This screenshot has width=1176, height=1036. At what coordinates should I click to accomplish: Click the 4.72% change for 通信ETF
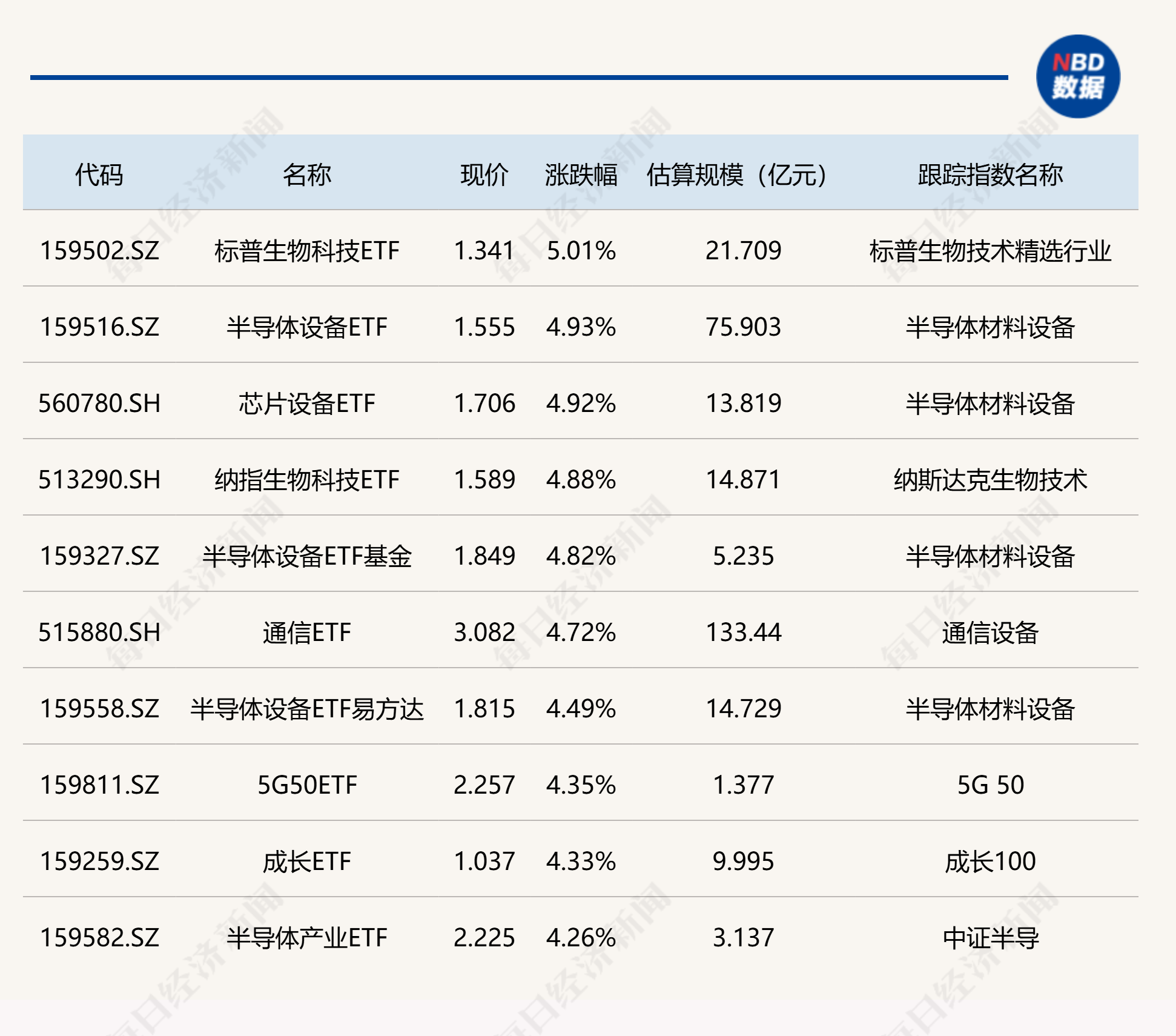(x=580, y=633)
